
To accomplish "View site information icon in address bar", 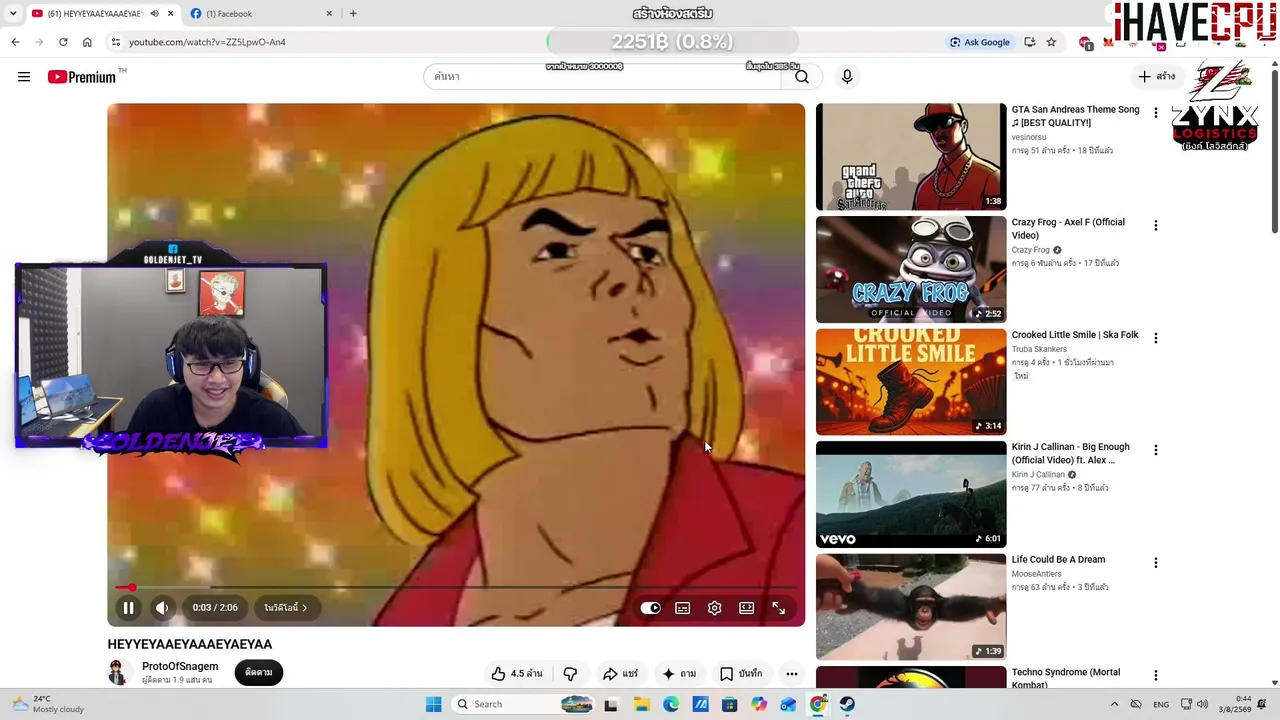I will click(x=116, y=42).
